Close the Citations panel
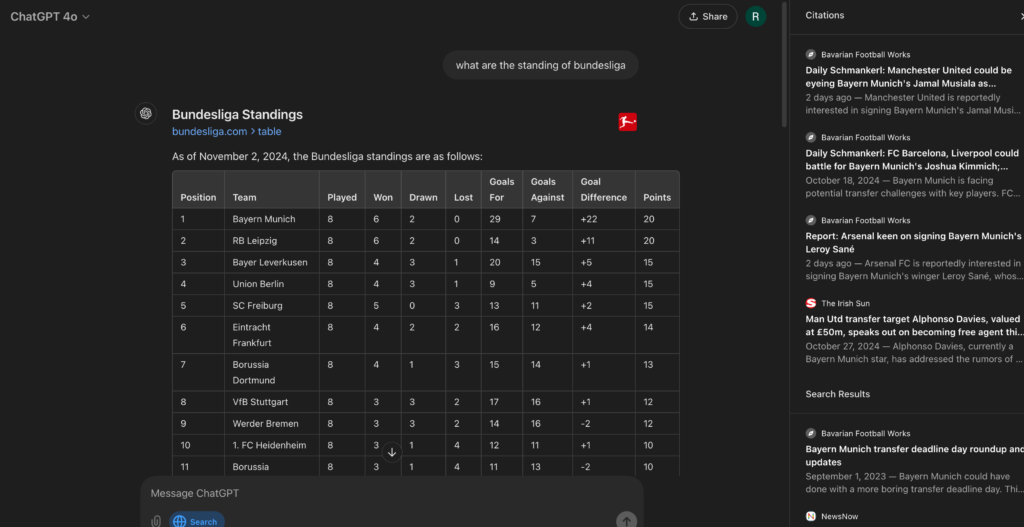Viewport: 1024px width, 527px height. [x=1019, y=16]
